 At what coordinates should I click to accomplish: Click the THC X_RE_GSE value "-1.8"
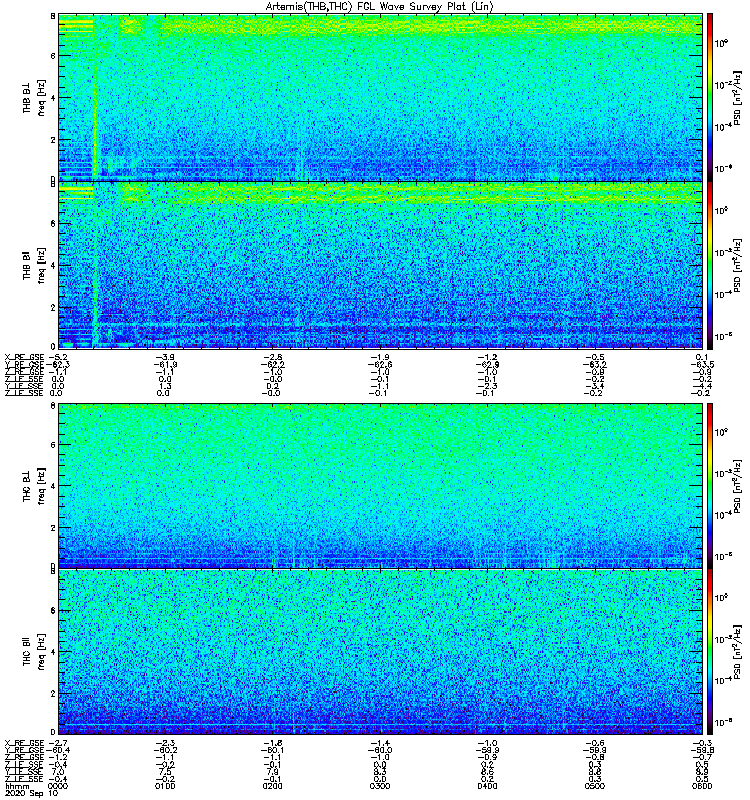(272, 743)
